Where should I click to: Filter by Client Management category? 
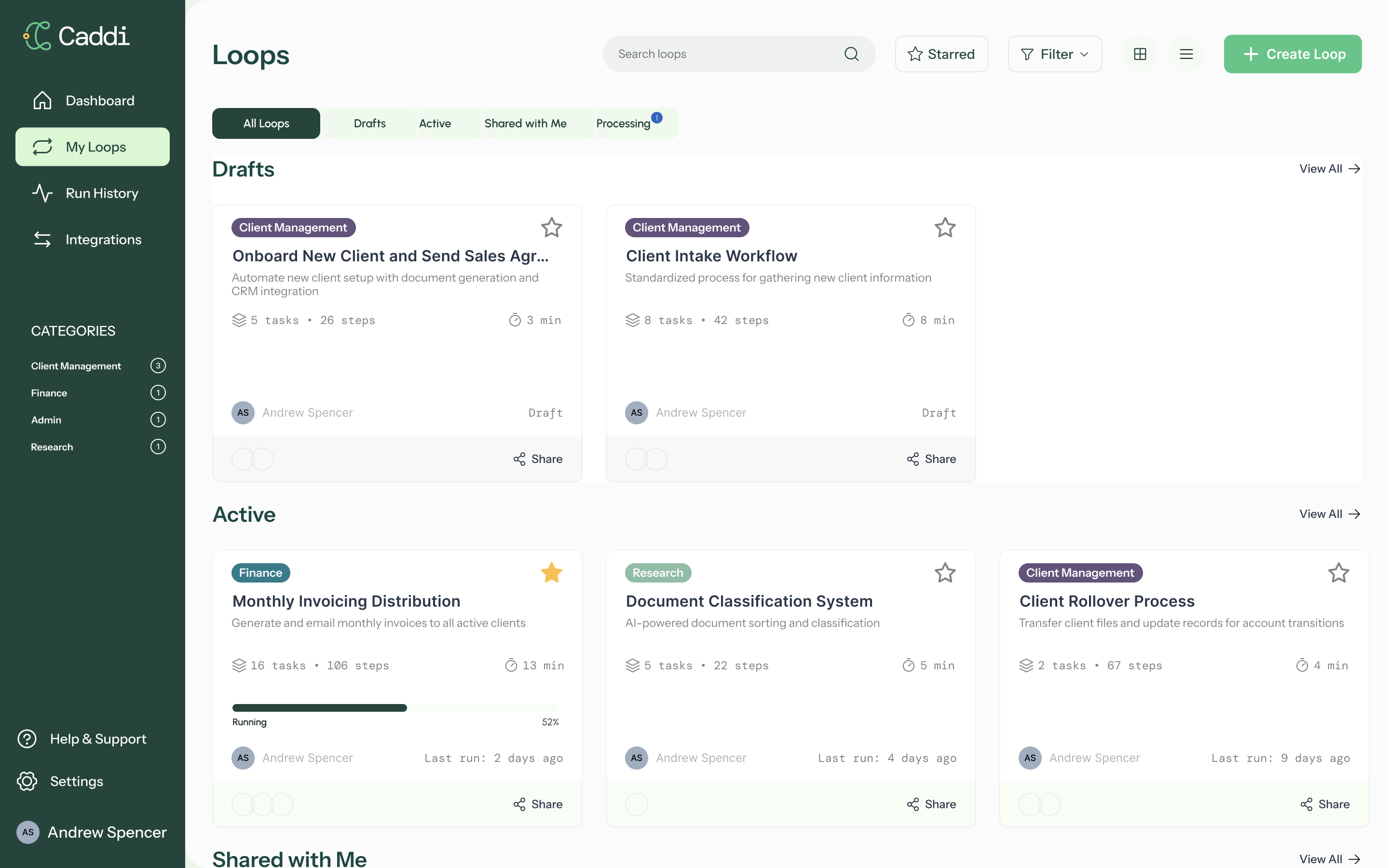[98, 366]
